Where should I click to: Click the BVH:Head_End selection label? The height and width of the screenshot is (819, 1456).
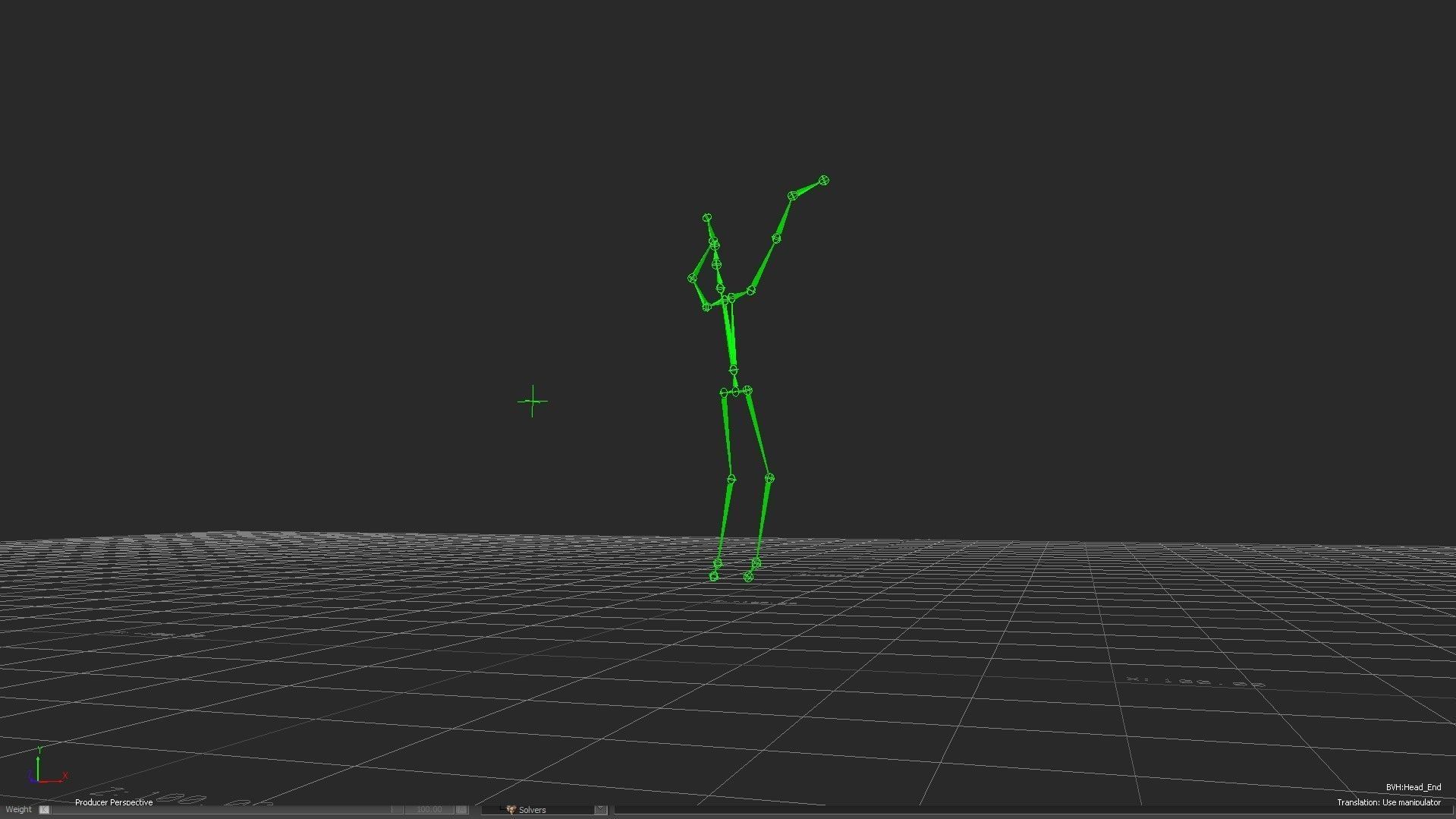point(1413,788)
